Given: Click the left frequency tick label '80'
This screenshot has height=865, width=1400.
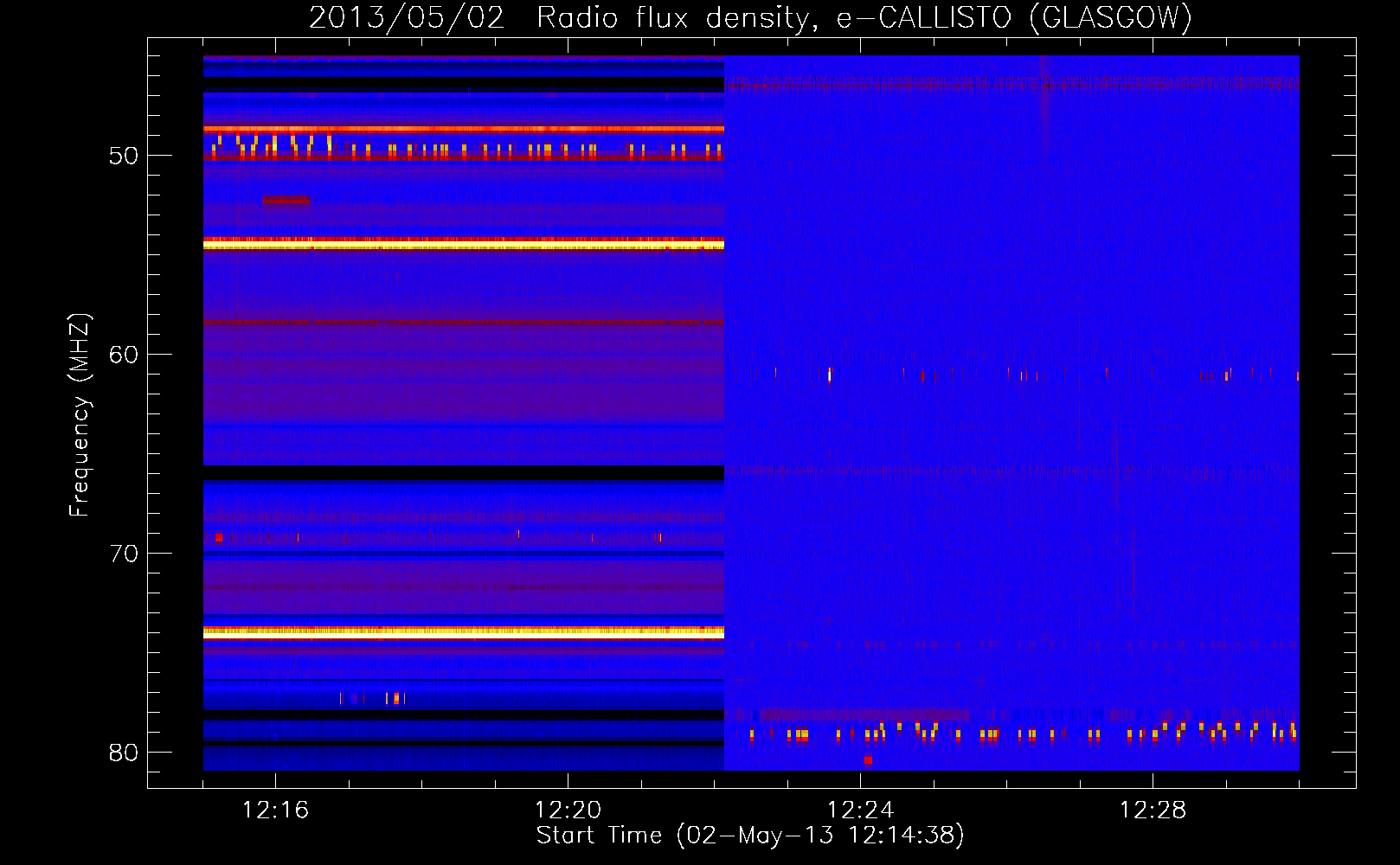Looking at the screenshot, I should [124, 753].
